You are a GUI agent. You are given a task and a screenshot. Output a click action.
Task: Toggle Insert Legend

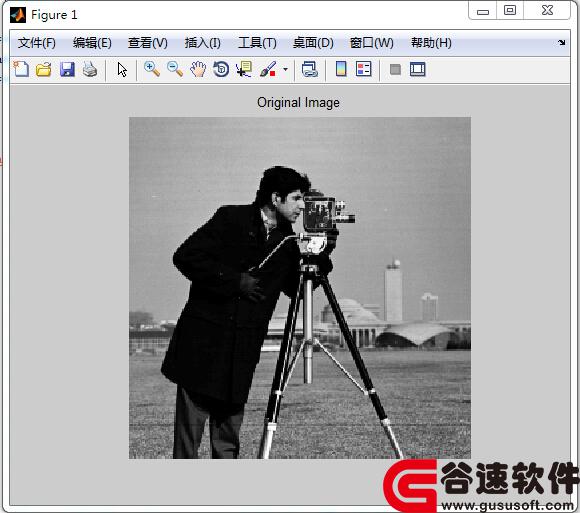click(x=364, y=69)
